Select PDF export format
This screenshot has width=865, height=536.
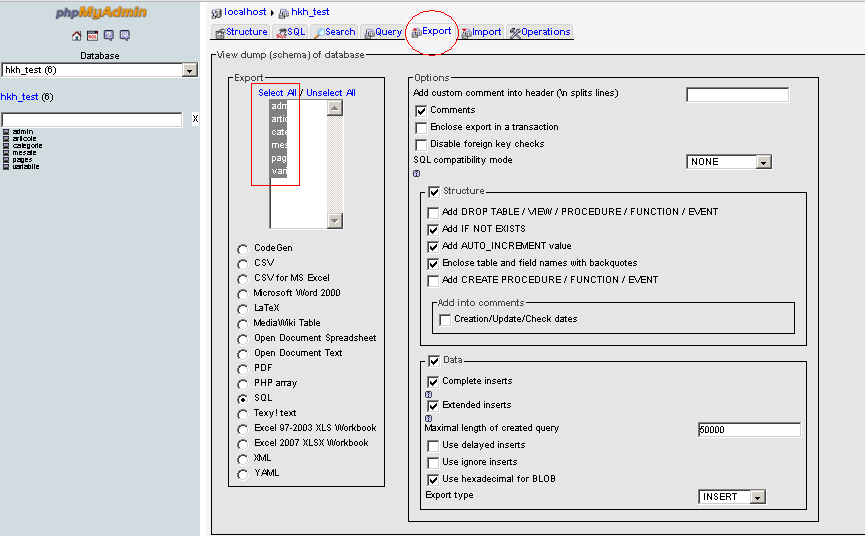coord(242,369)
